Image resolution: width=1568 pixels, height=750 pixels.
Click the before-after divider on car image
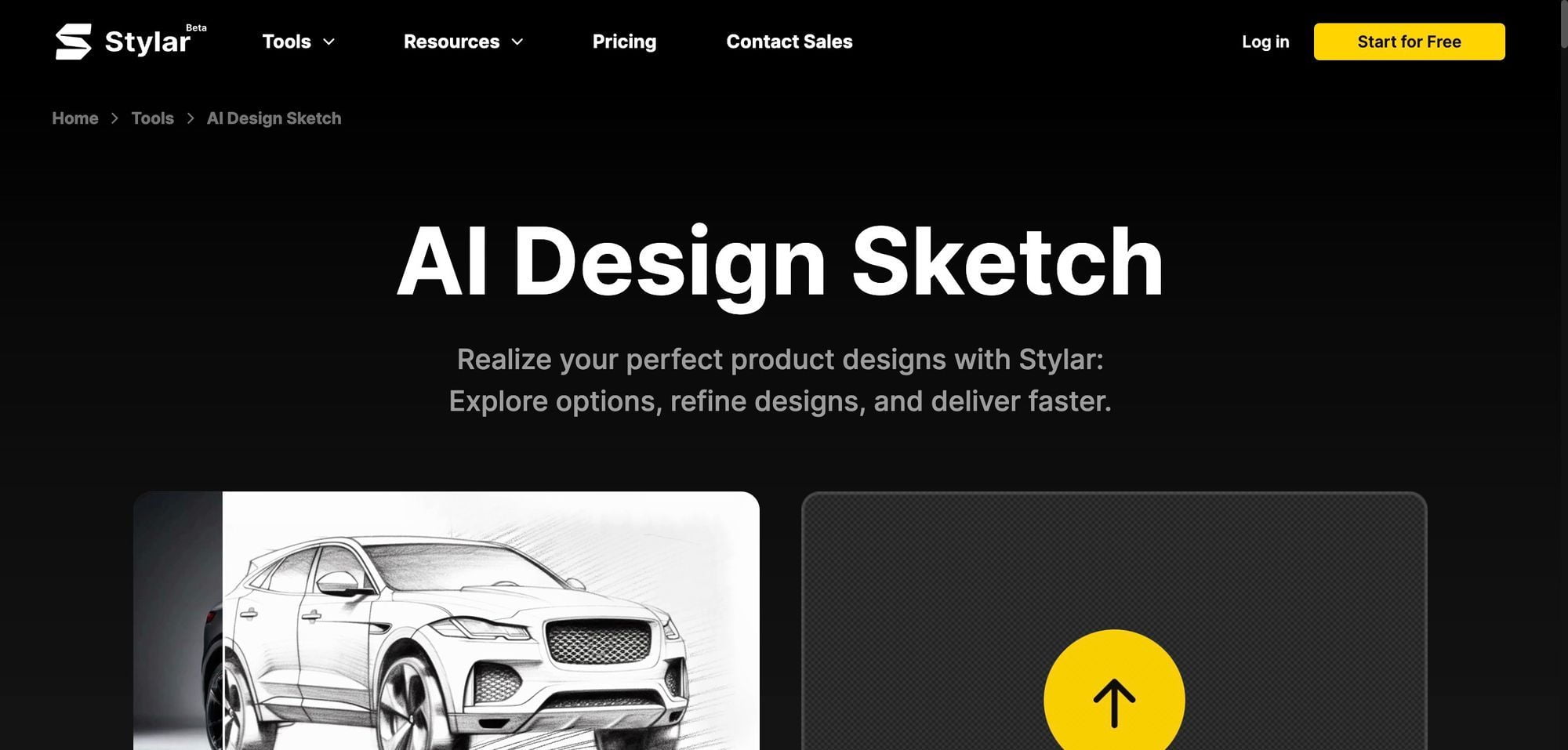223,621
